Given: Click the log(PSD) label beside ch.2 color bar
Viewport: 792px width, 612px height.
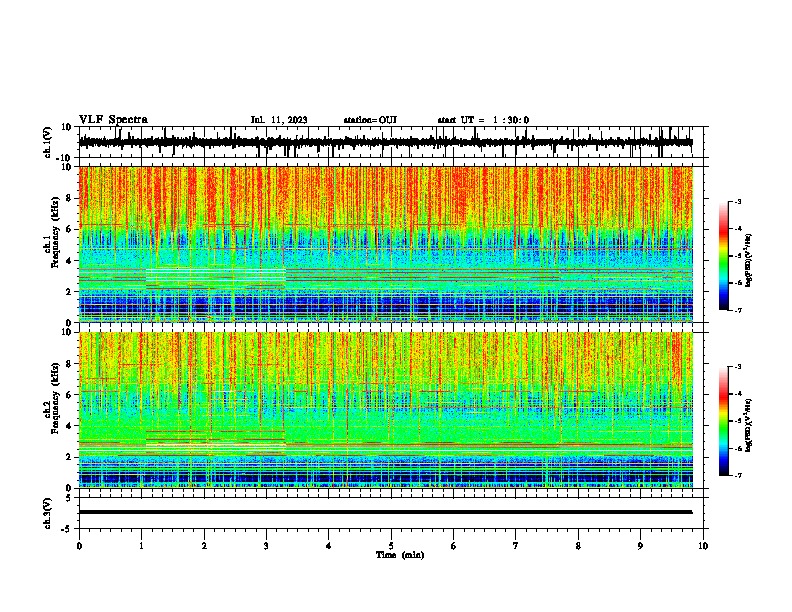Looking at the screenshot, I should pos(749,425).
